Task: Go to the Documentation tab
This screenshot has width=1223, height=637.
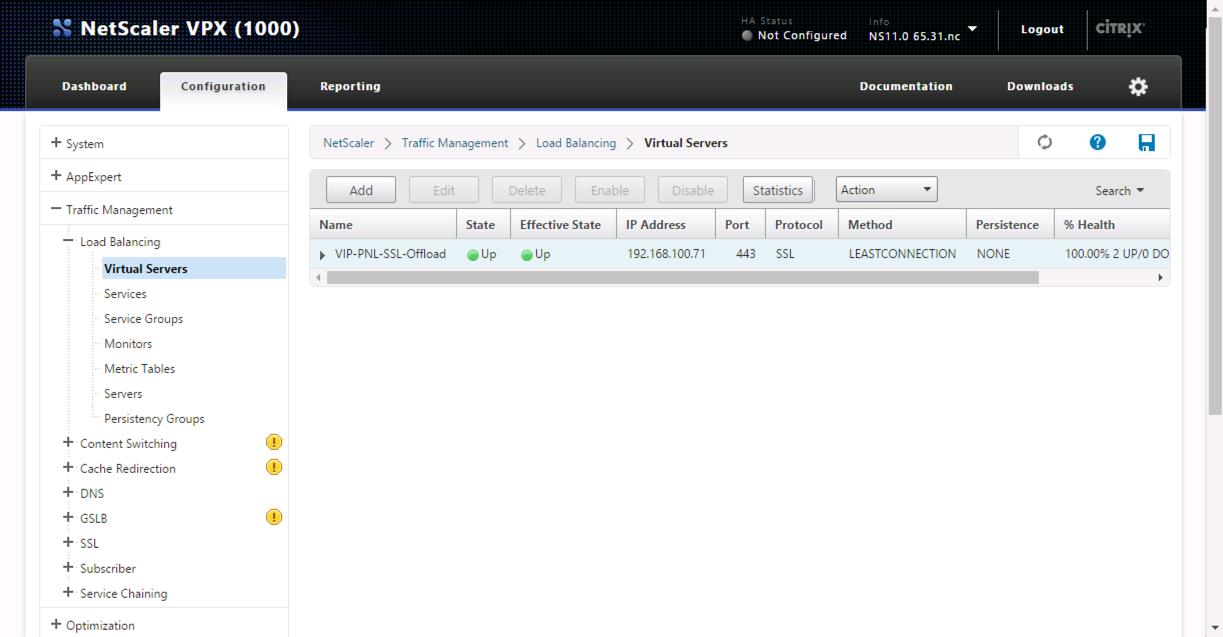Action: click(906, 87)
